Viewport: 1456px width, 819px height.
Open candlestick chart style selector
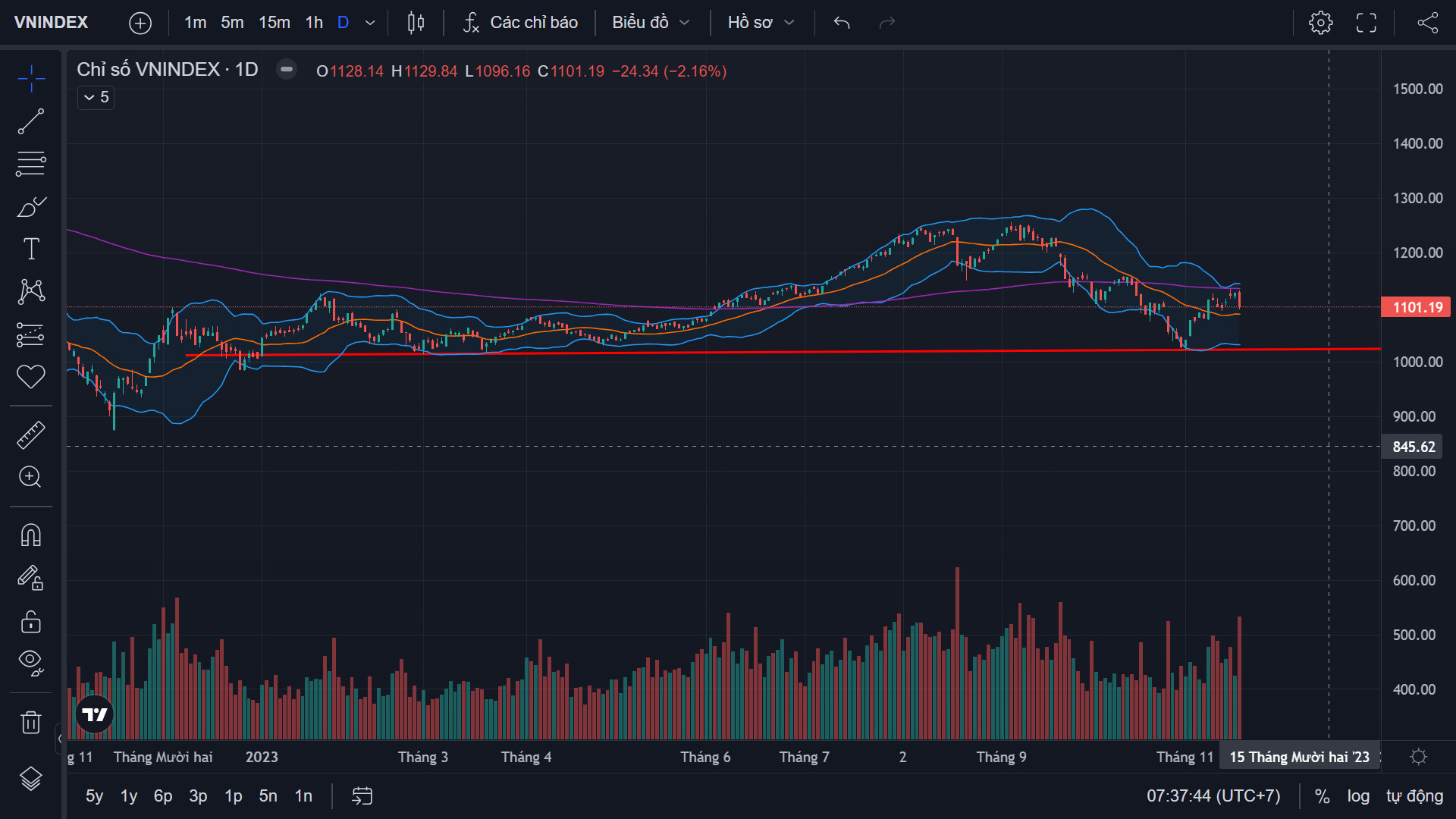click(x=416, y=23)
